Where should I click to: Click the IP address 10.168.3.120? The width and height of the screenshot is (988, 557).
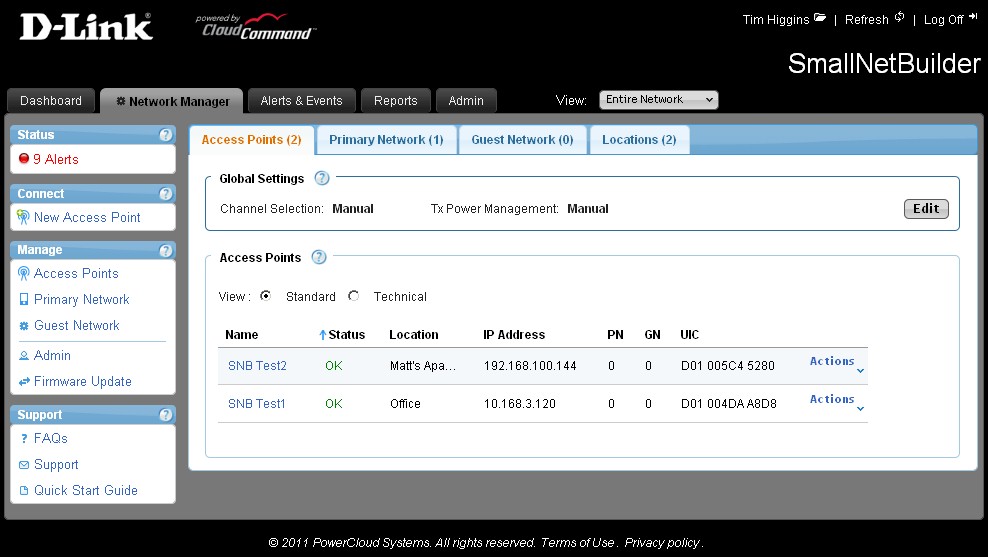tap(520, 403)
